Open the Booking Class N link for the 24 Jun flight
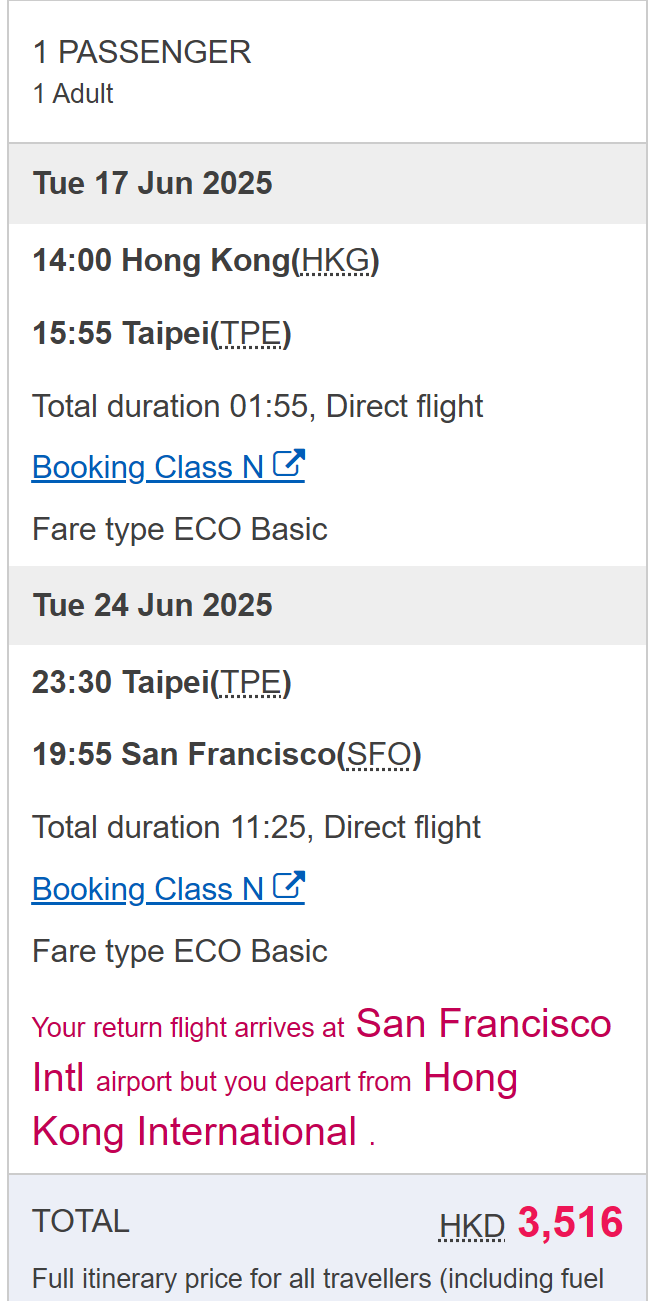This screenshot has height=1301, width=665. (148, 889)
